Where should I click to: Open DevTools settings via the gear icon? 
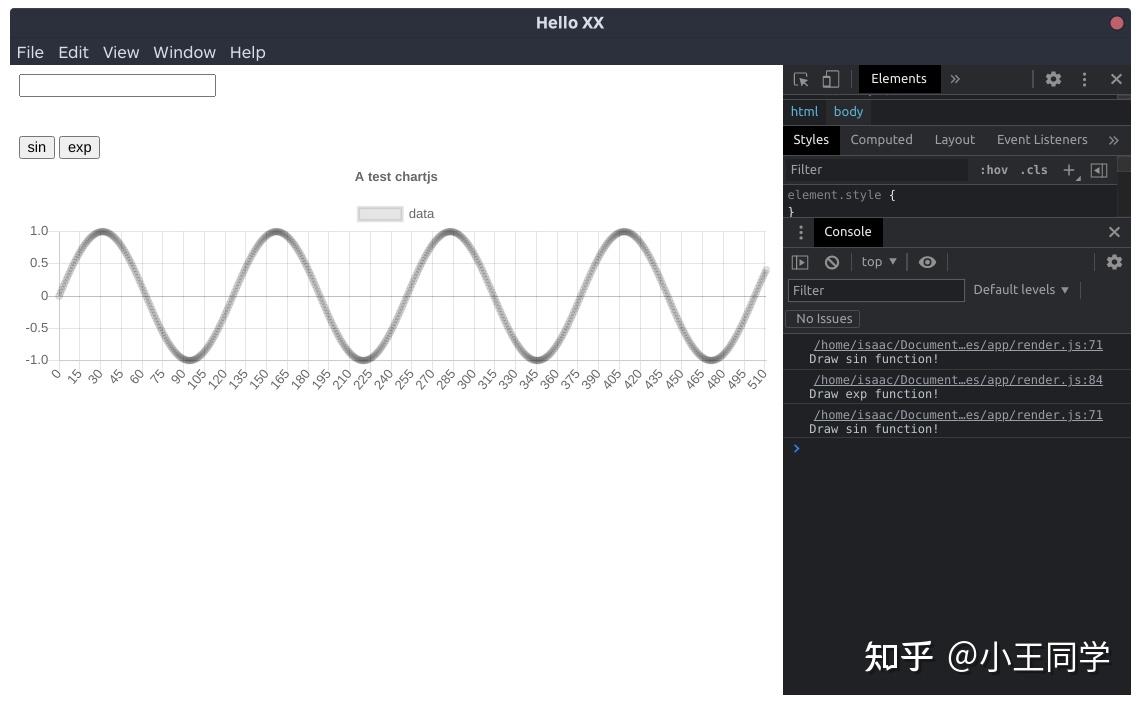tap(1053, 79)
